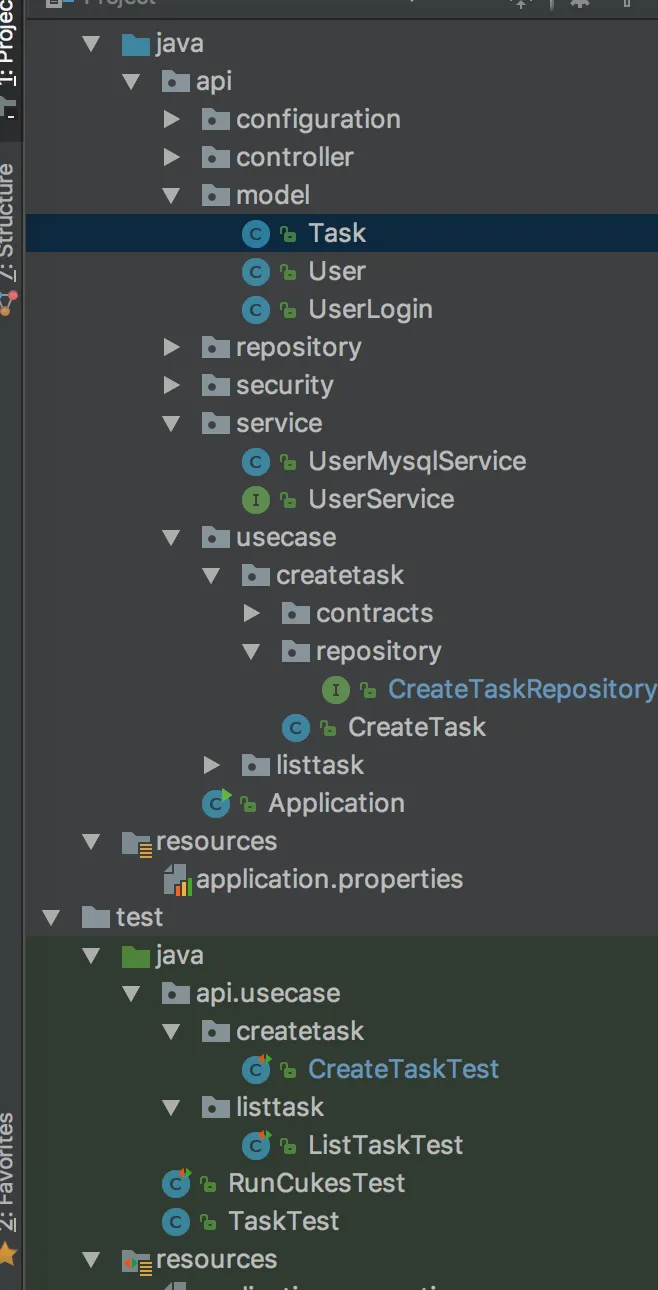Expand the listtask package under usecase

[212, 766]
